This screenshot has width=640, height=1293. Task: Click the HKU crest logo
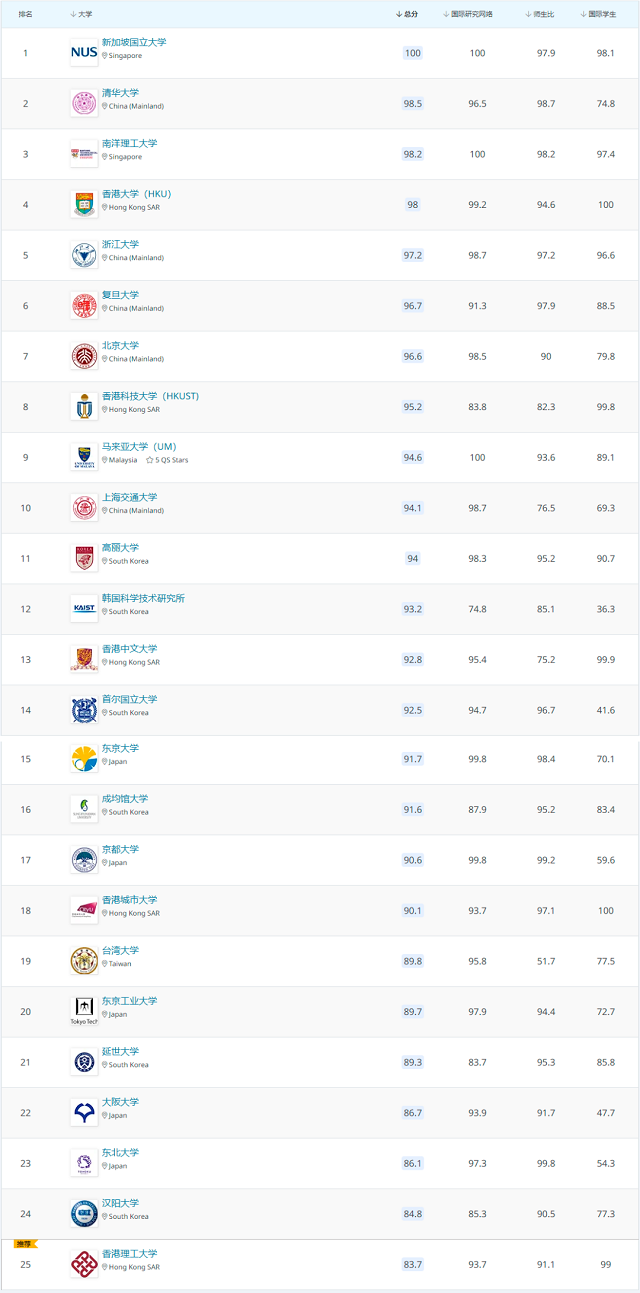[x=84, y=204]
